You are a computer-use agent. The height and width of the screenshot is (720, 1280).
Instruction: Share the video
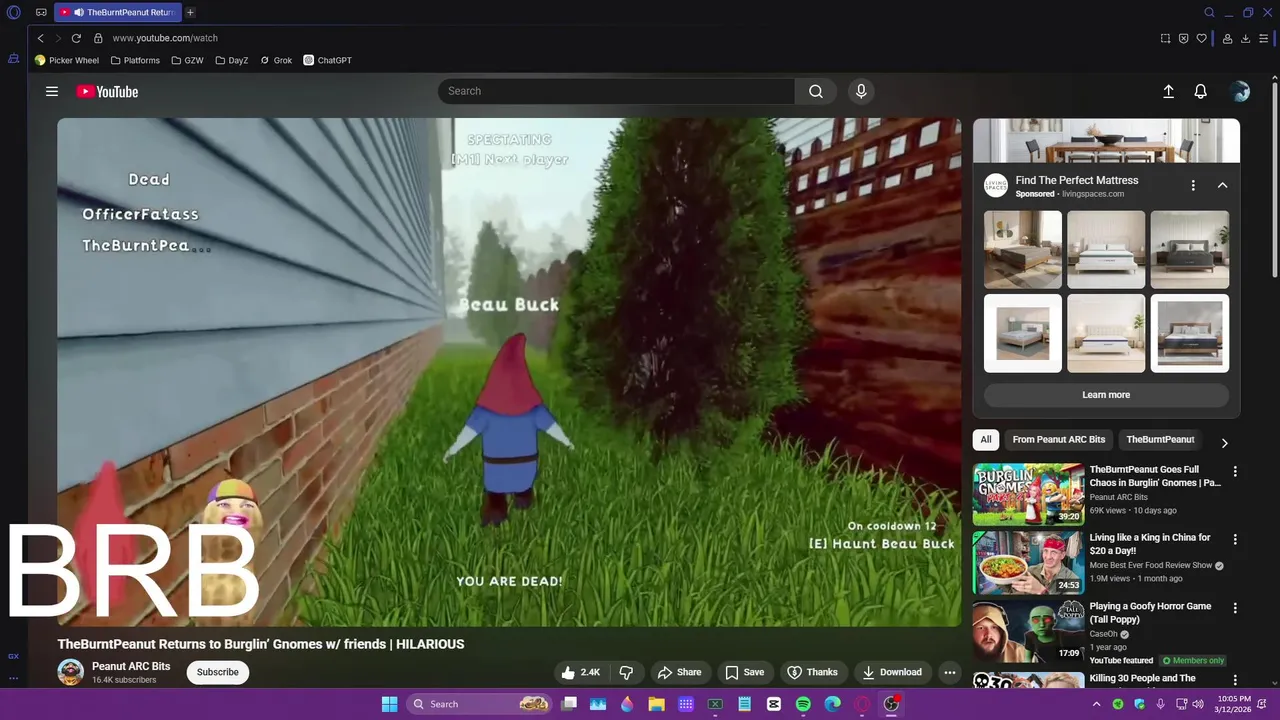(679, 672)
